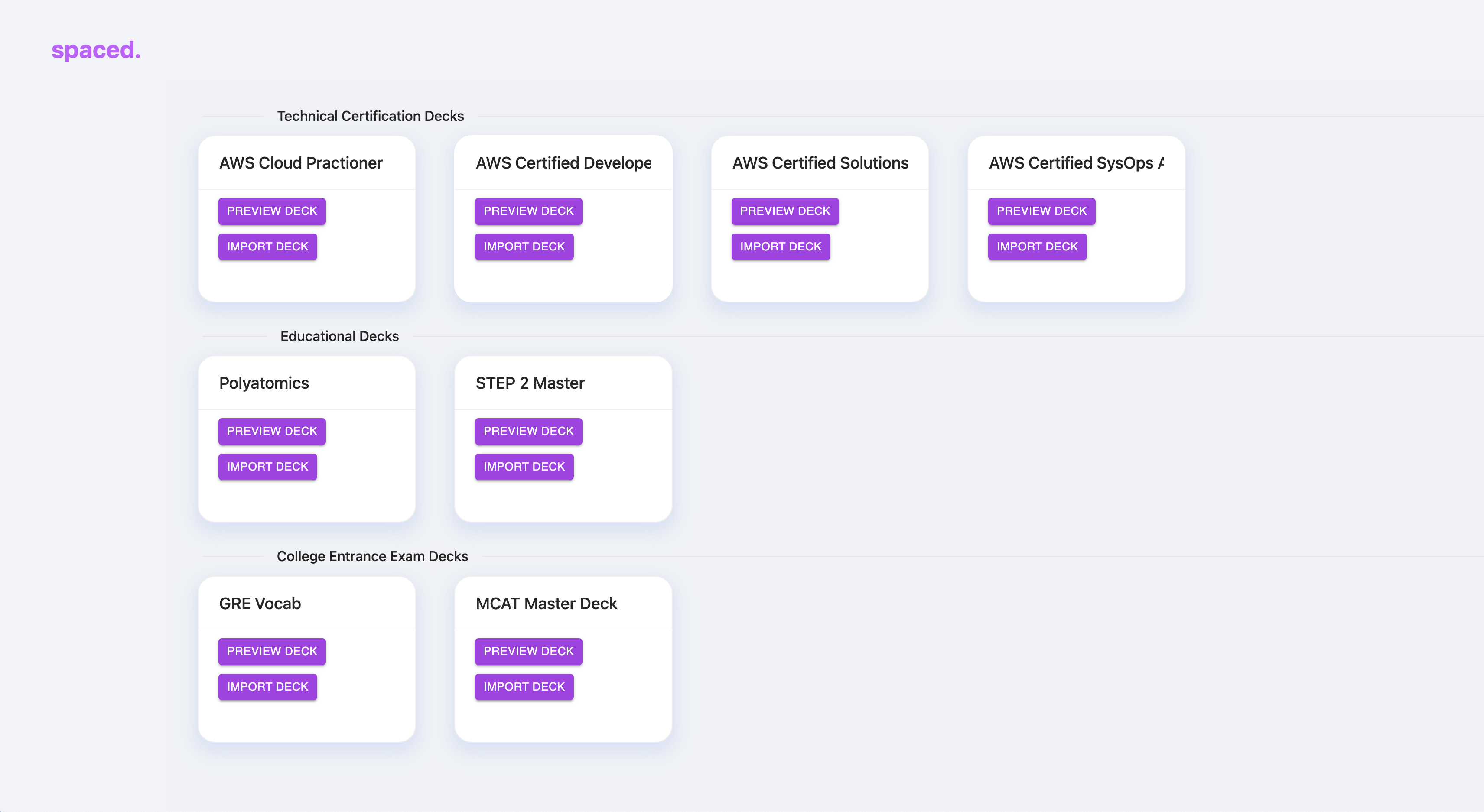Select the AWS Certified Developer card title
The height and width of the screenshot is (812, 1484).
pos(563,163)
